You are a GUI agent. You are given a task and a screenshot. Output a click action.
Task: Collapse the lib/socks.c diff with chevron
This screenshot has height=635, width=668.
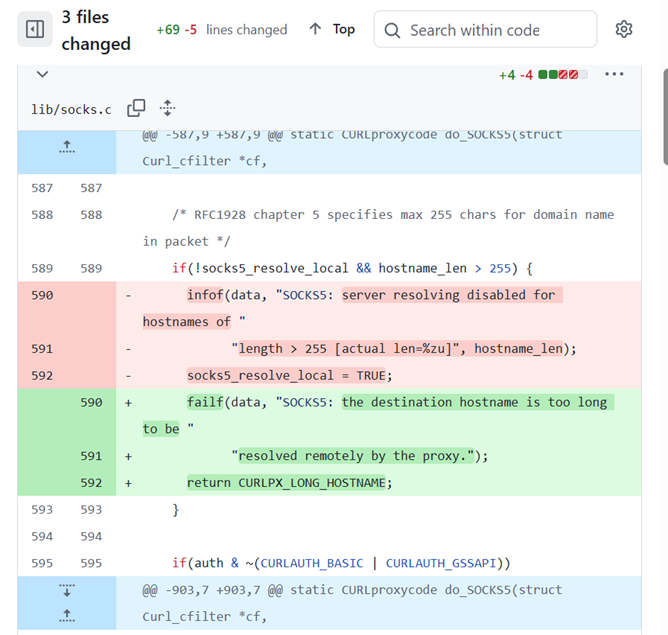[x=42, y=74]
